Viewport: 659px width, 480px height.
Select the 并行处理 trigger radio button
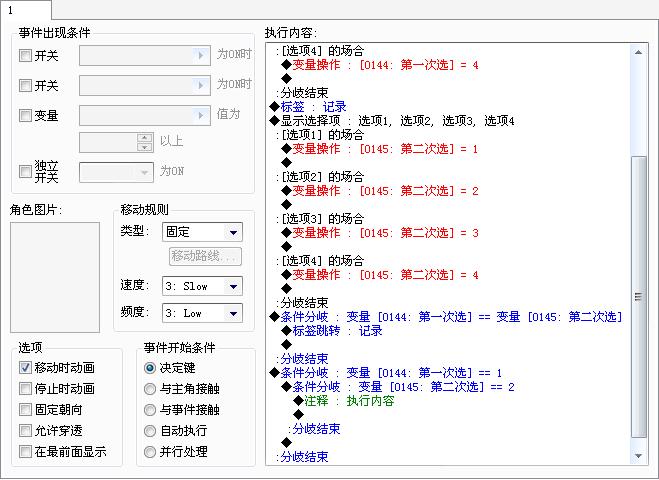pos(150,452)
